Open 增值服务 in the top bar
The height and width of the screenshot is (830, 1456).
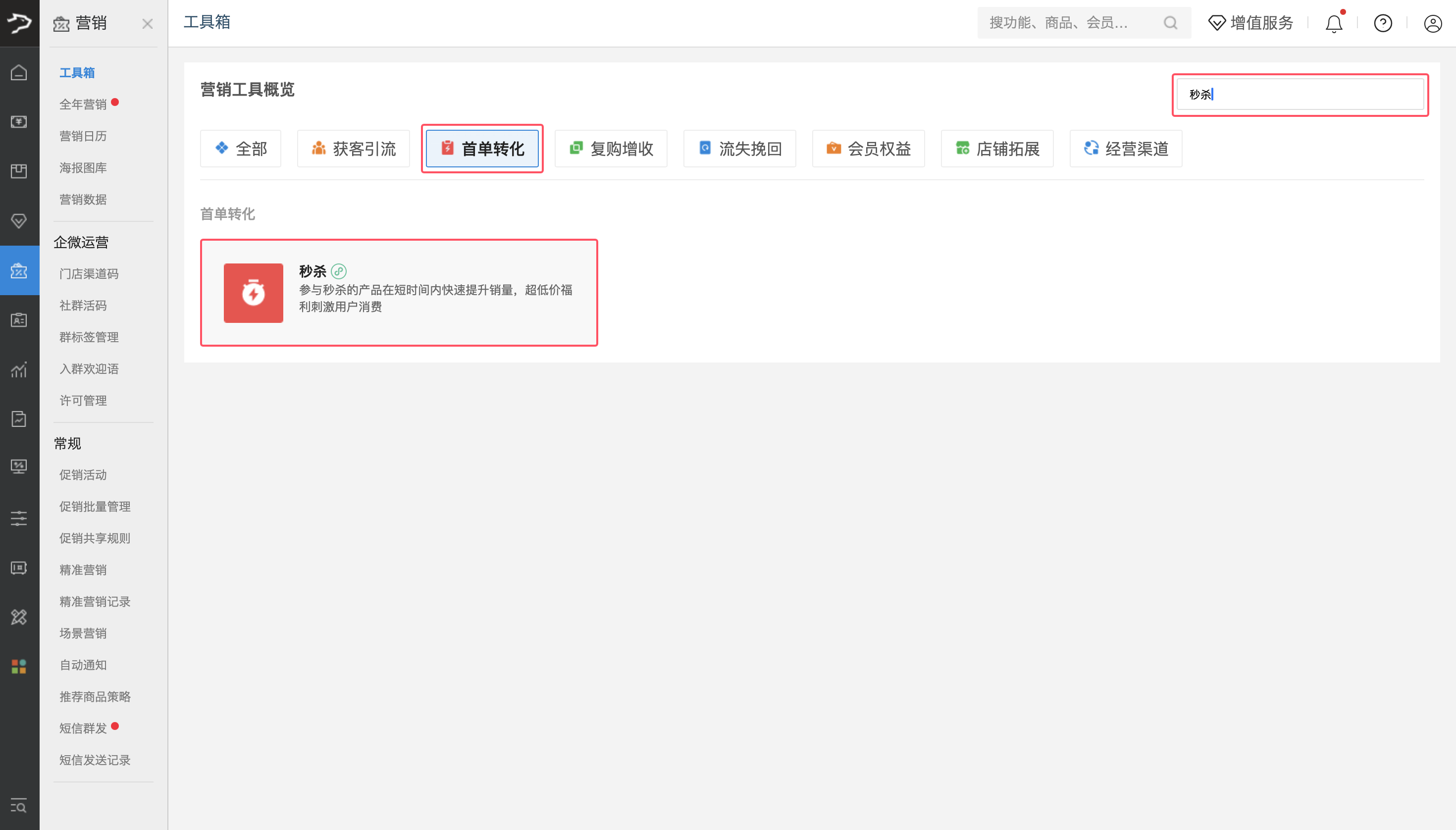coord(1250,23)
